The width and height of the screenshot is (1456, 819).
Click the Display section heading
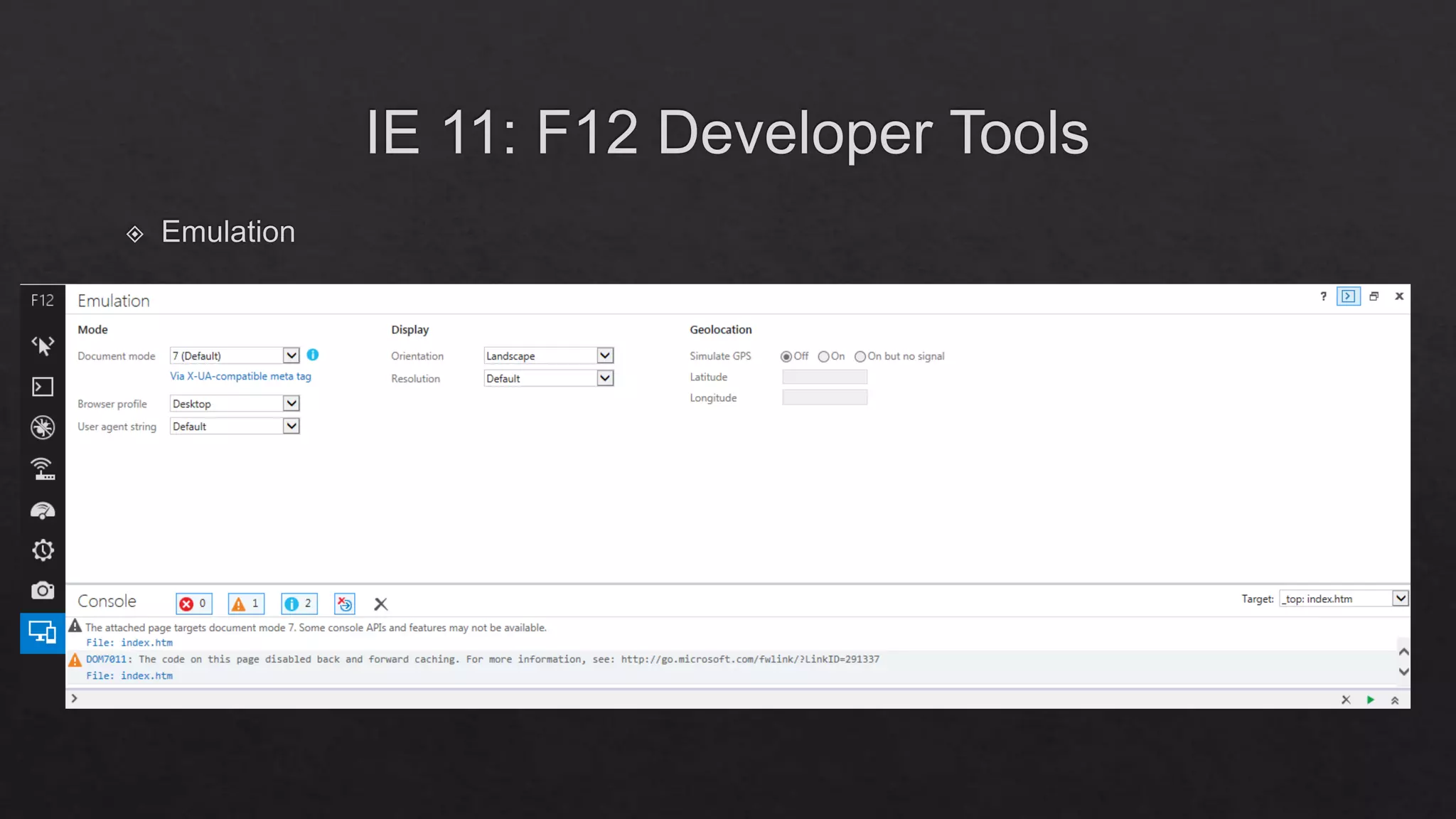(x=409, y=330)
